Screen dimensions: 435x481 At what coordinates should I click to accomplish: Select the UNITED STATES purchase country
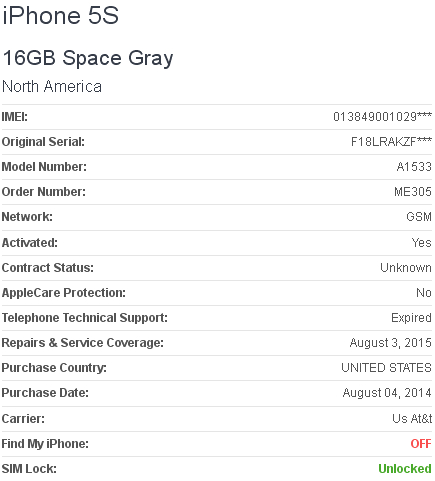click(x=386, y=368)
